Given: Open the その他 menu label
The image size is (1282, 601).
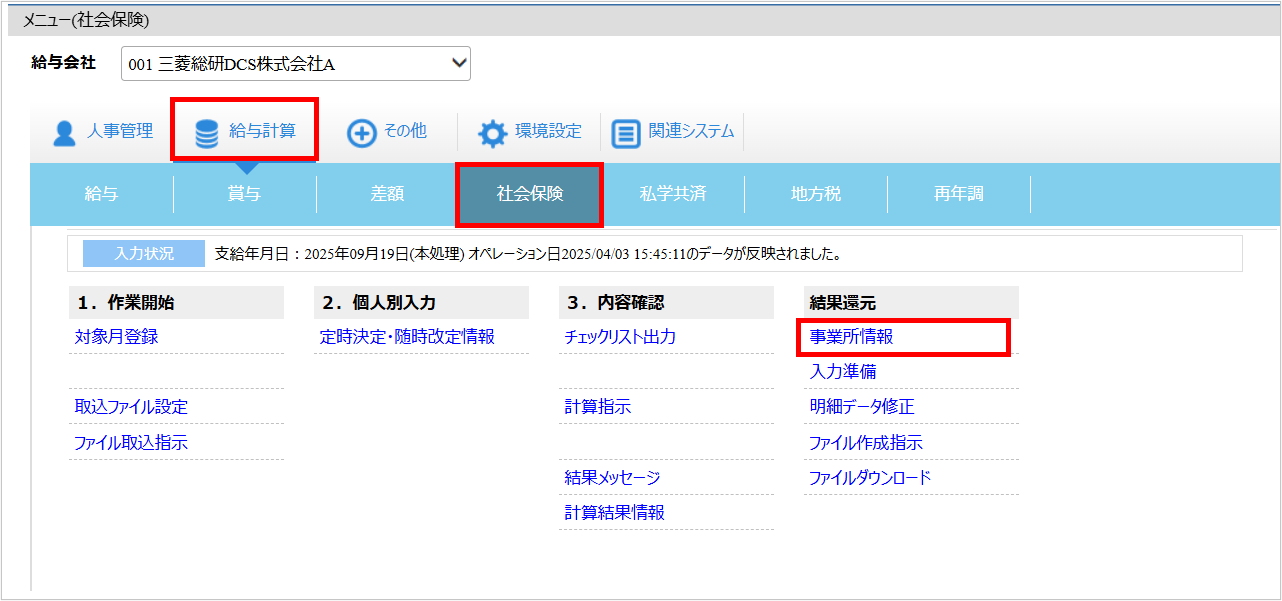Looking at the screenshot, I should coord(405,131).
